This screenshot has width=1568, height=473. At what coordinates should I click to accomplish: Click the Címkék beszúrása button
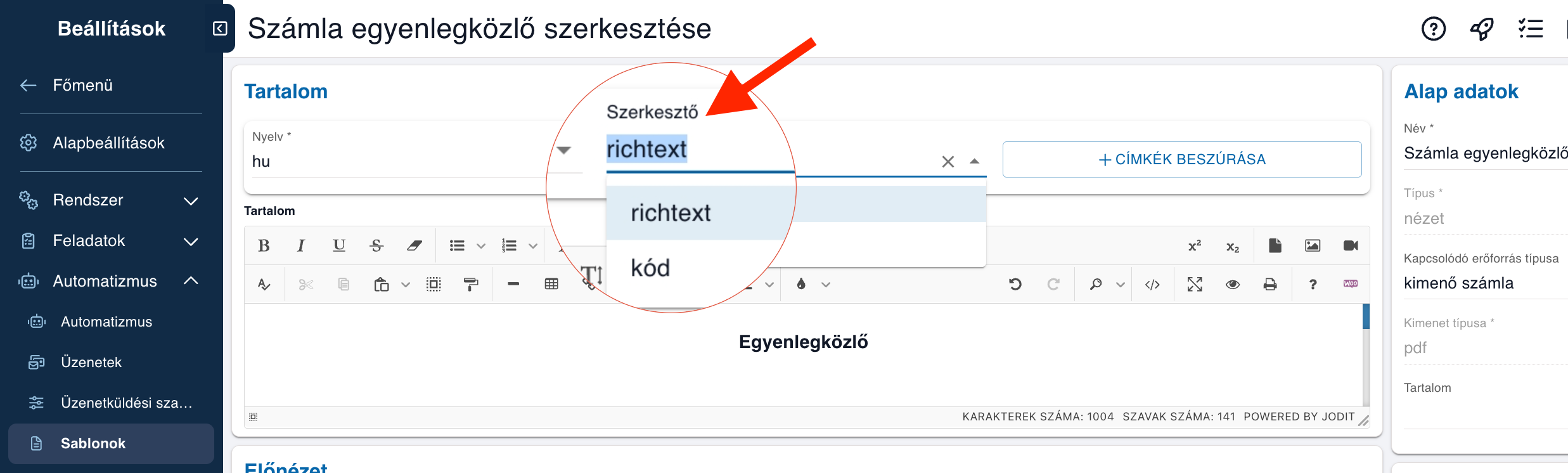click(1182, 159)
